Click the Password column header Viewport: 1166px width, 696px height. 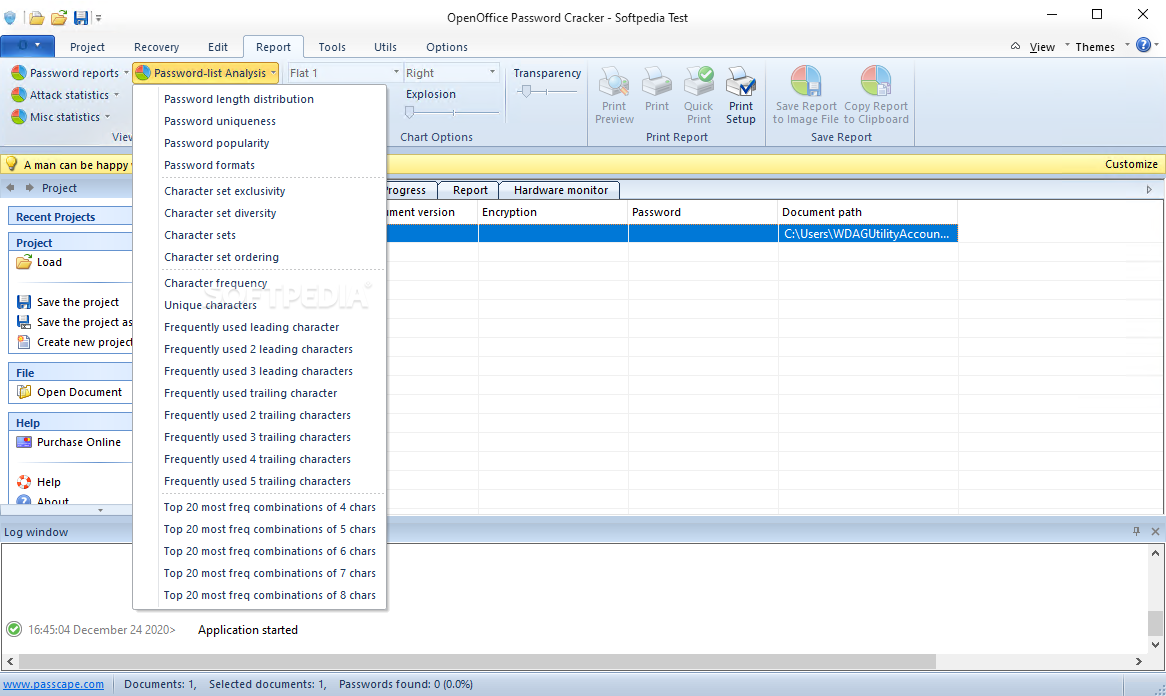coord(703,212)
